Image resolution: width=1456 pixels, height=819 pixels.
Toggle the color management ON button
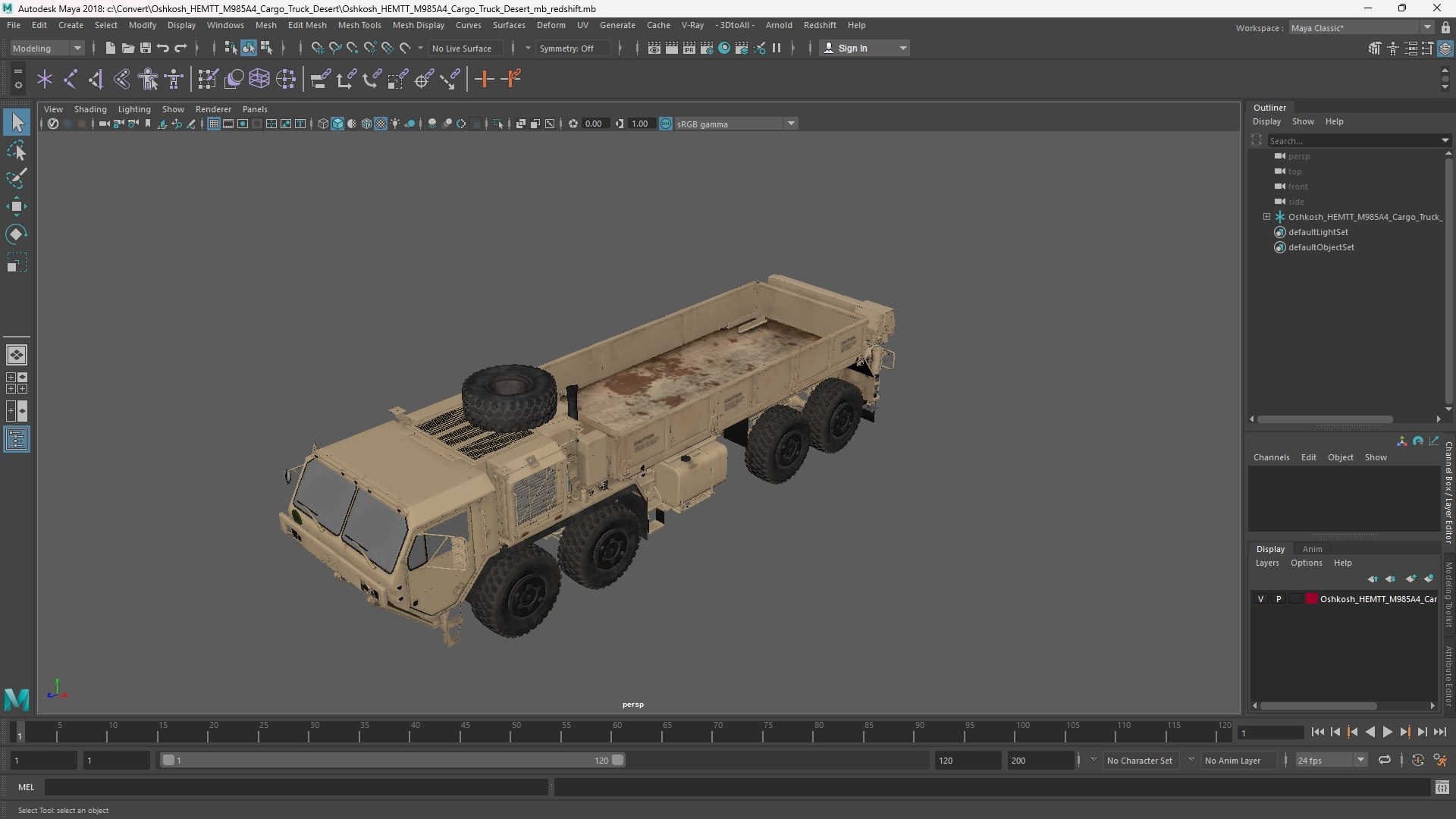(x=666, y=124)
